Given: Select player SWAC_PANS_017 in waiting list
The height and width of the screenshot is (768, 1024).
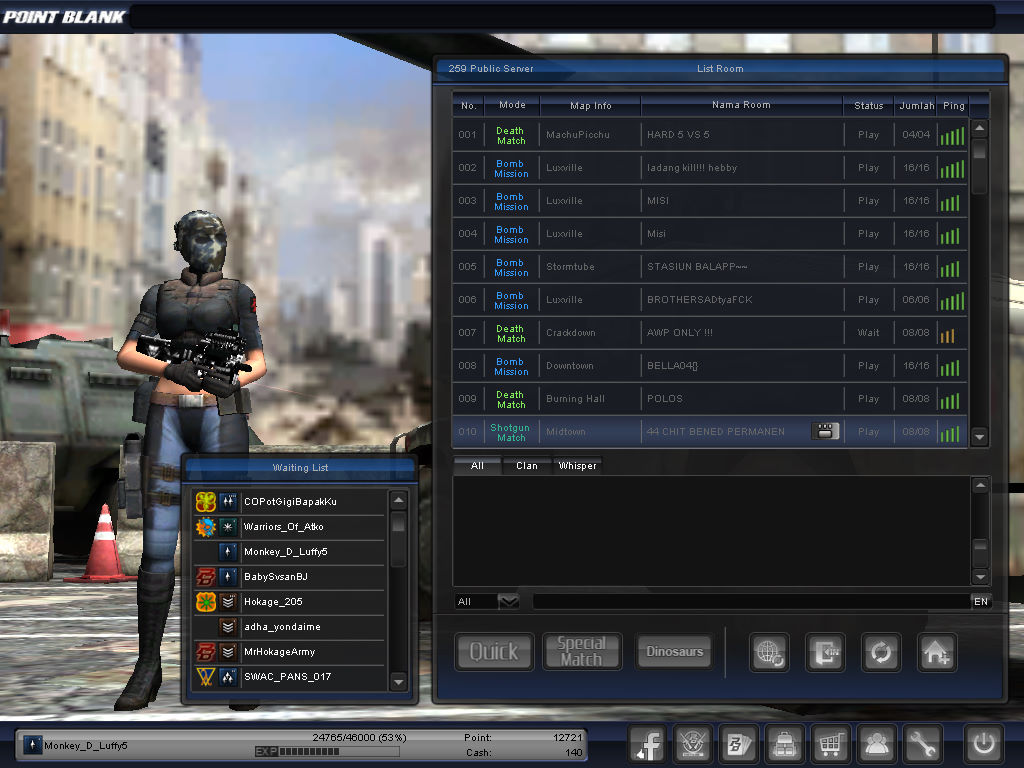Looking at the screenshot, I should [x=289, y=677].
